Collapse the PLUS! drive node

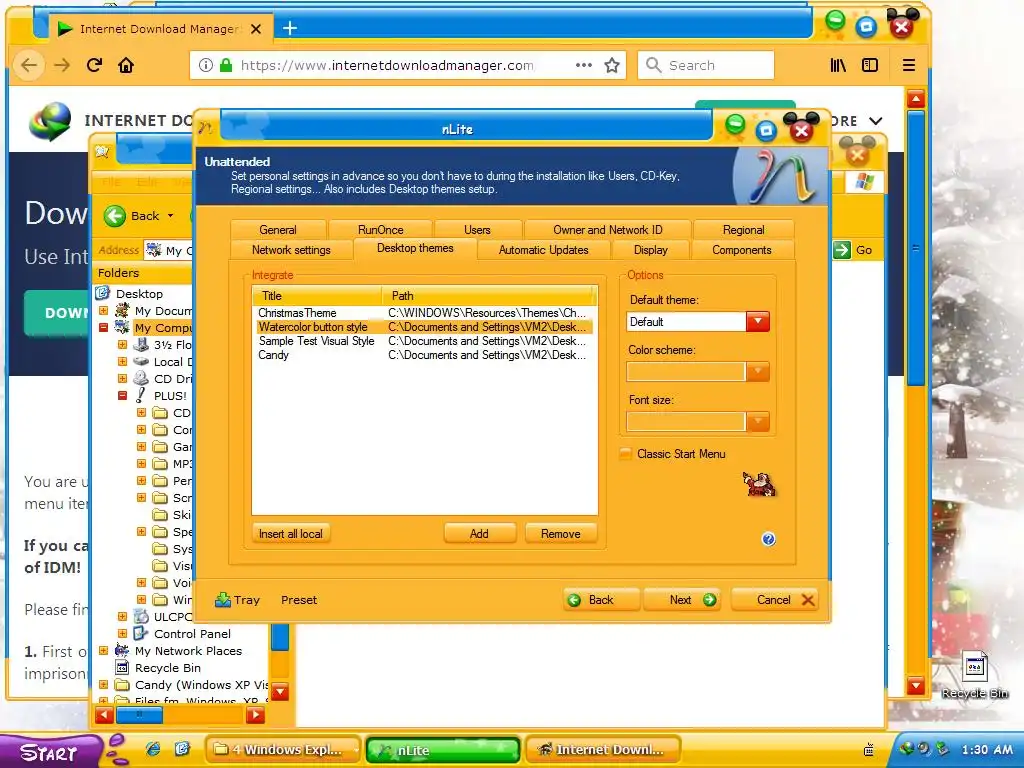pyautogui.click(x=122, y=395)
